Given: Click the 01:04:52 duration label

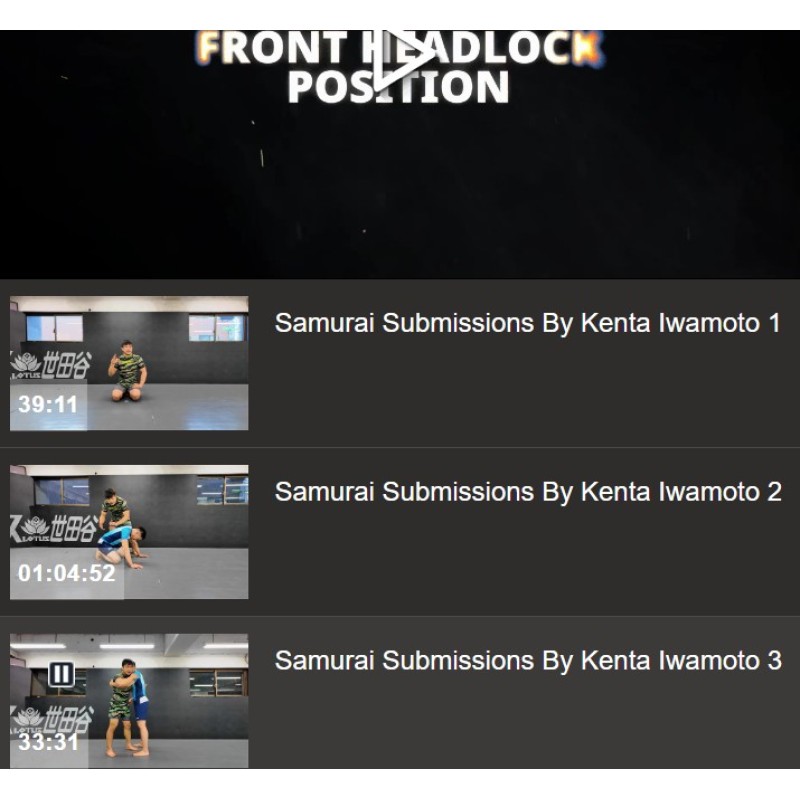Looking at the screenshot, I should click(67, 573).
